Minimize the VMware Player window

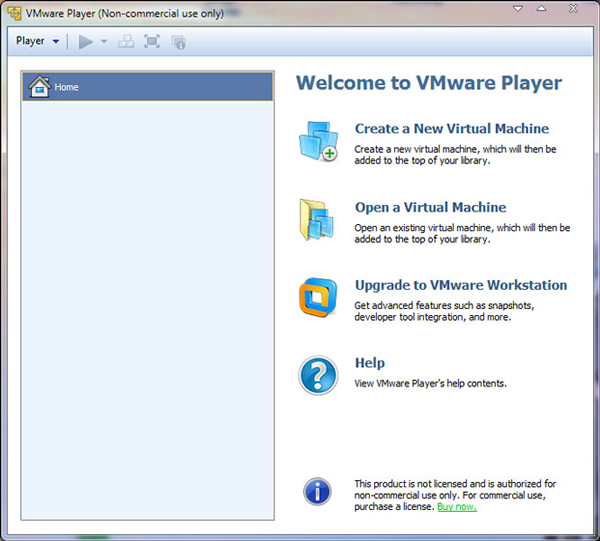518,8
